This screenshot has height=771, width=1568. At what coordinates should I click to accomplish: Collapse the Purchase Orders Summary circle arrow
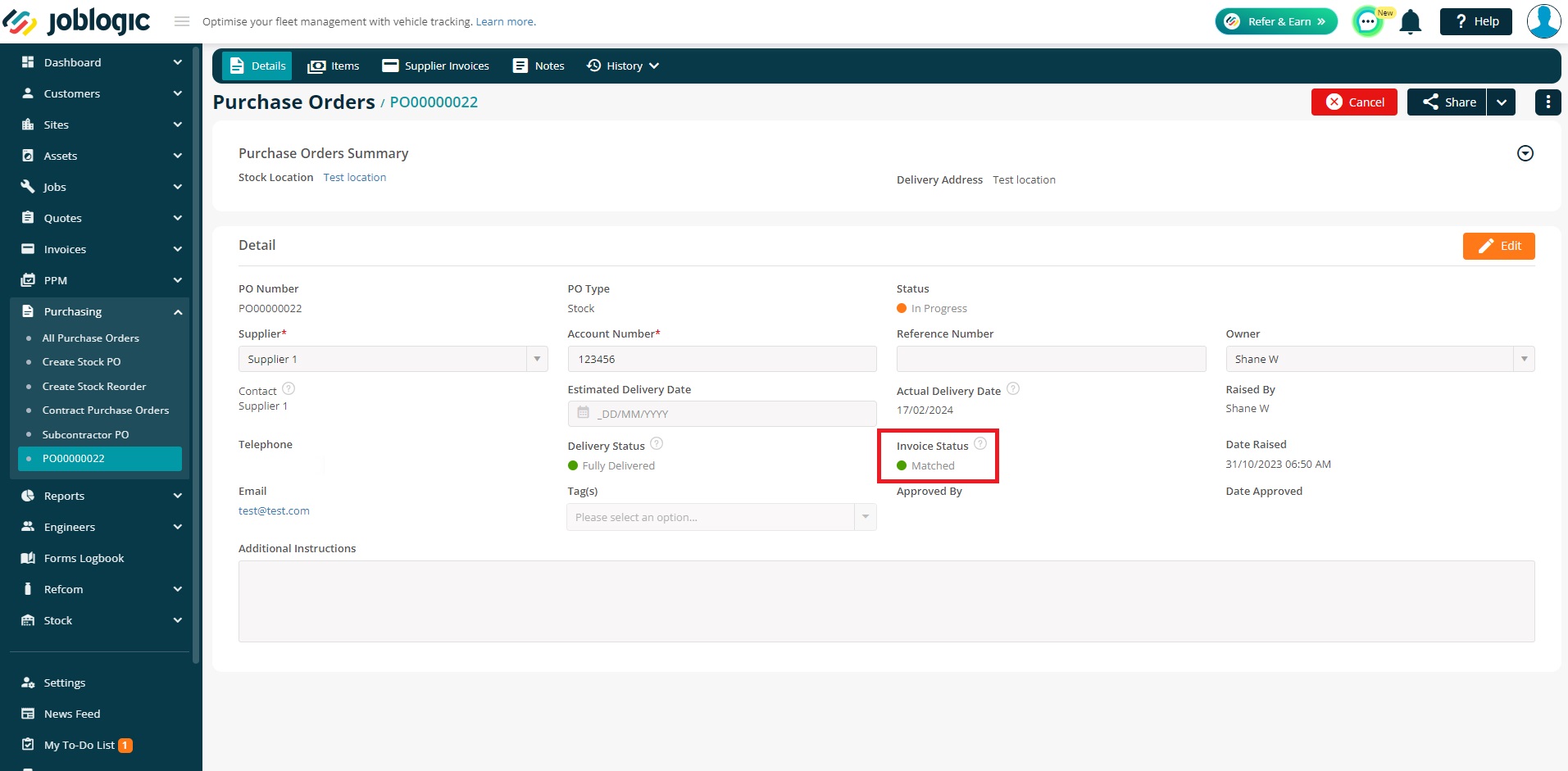pyautogui.click(x=1525, y=153)
